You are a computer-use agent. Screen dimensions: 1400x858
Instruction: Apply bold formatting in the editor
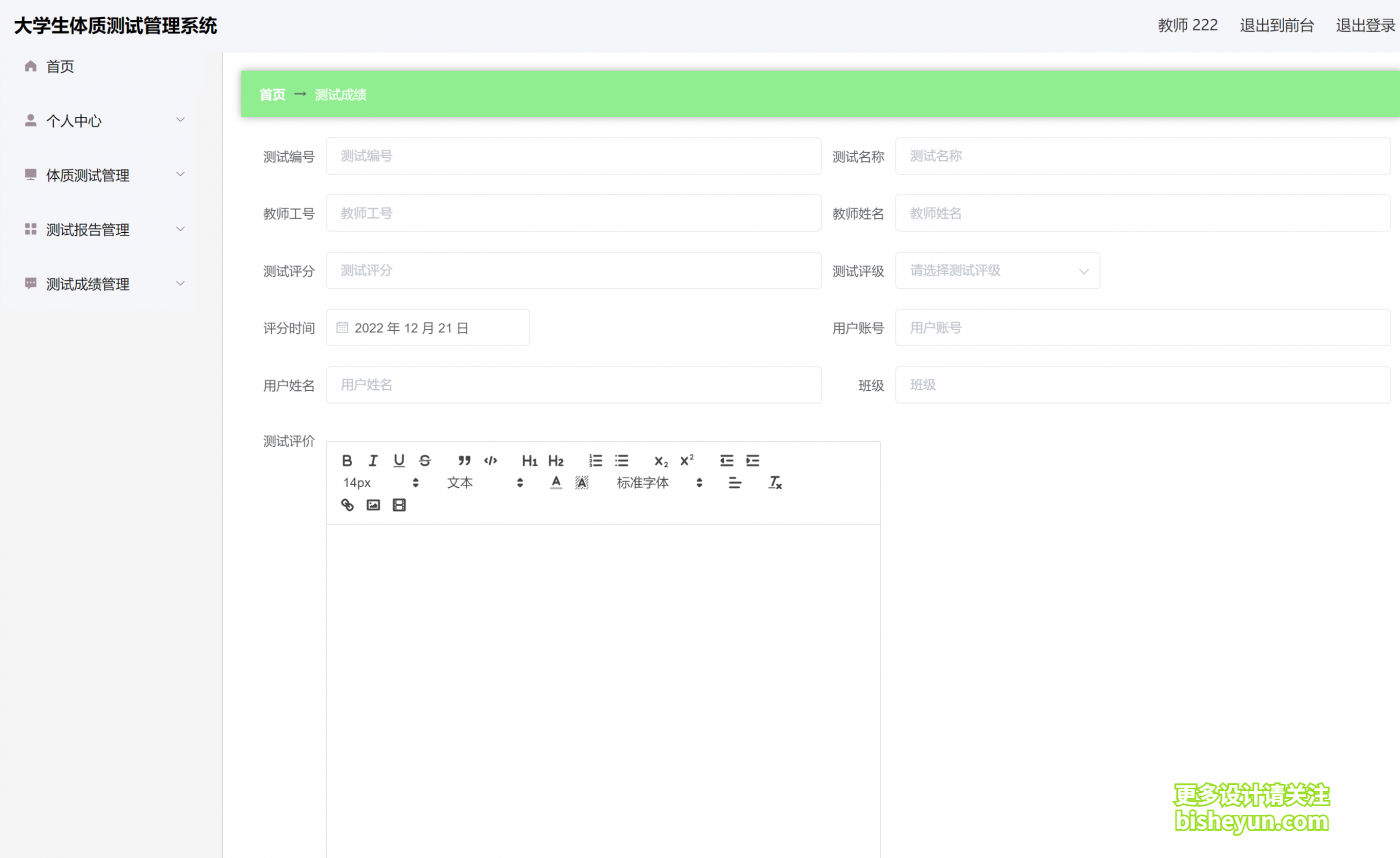[x=347, y=461]
